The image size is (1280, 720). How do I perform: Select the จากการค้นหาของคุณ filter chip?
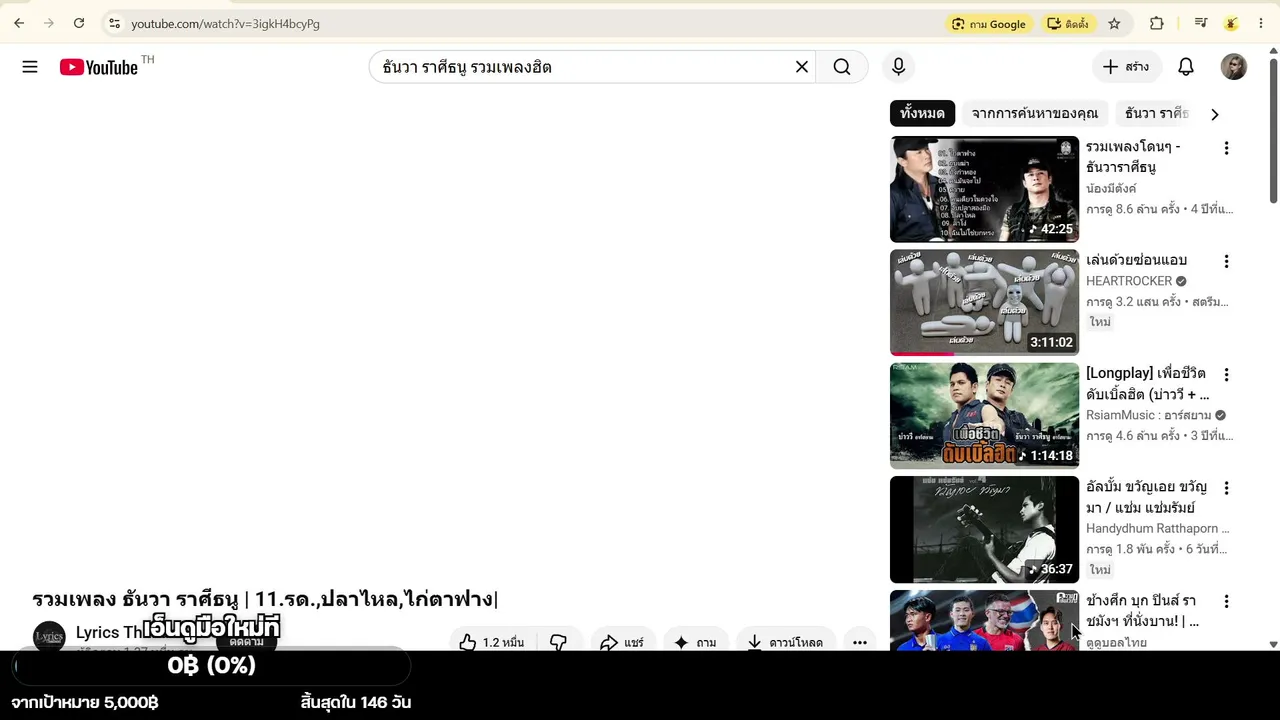pos(1034,113)
